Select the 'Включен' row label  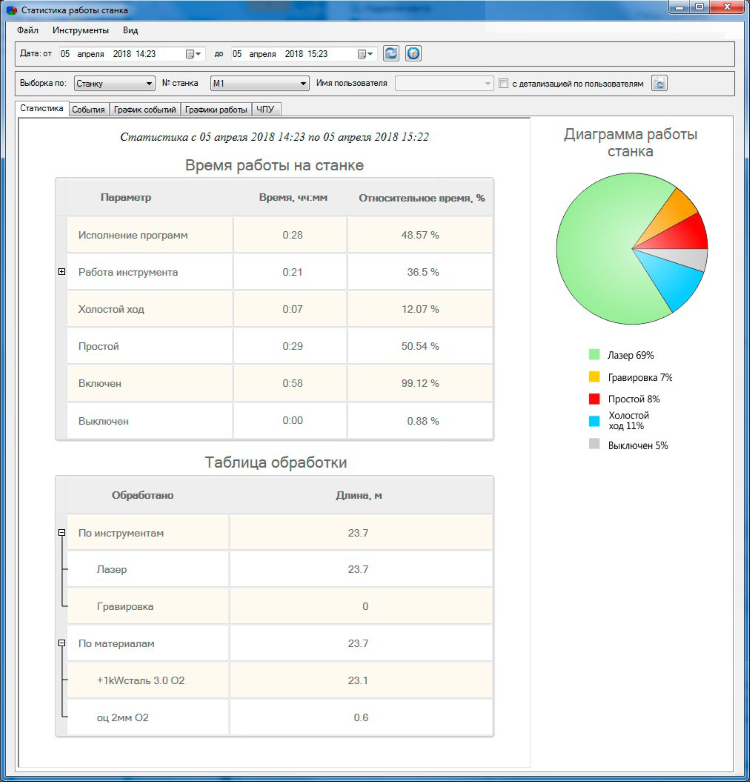pos(100,384)
